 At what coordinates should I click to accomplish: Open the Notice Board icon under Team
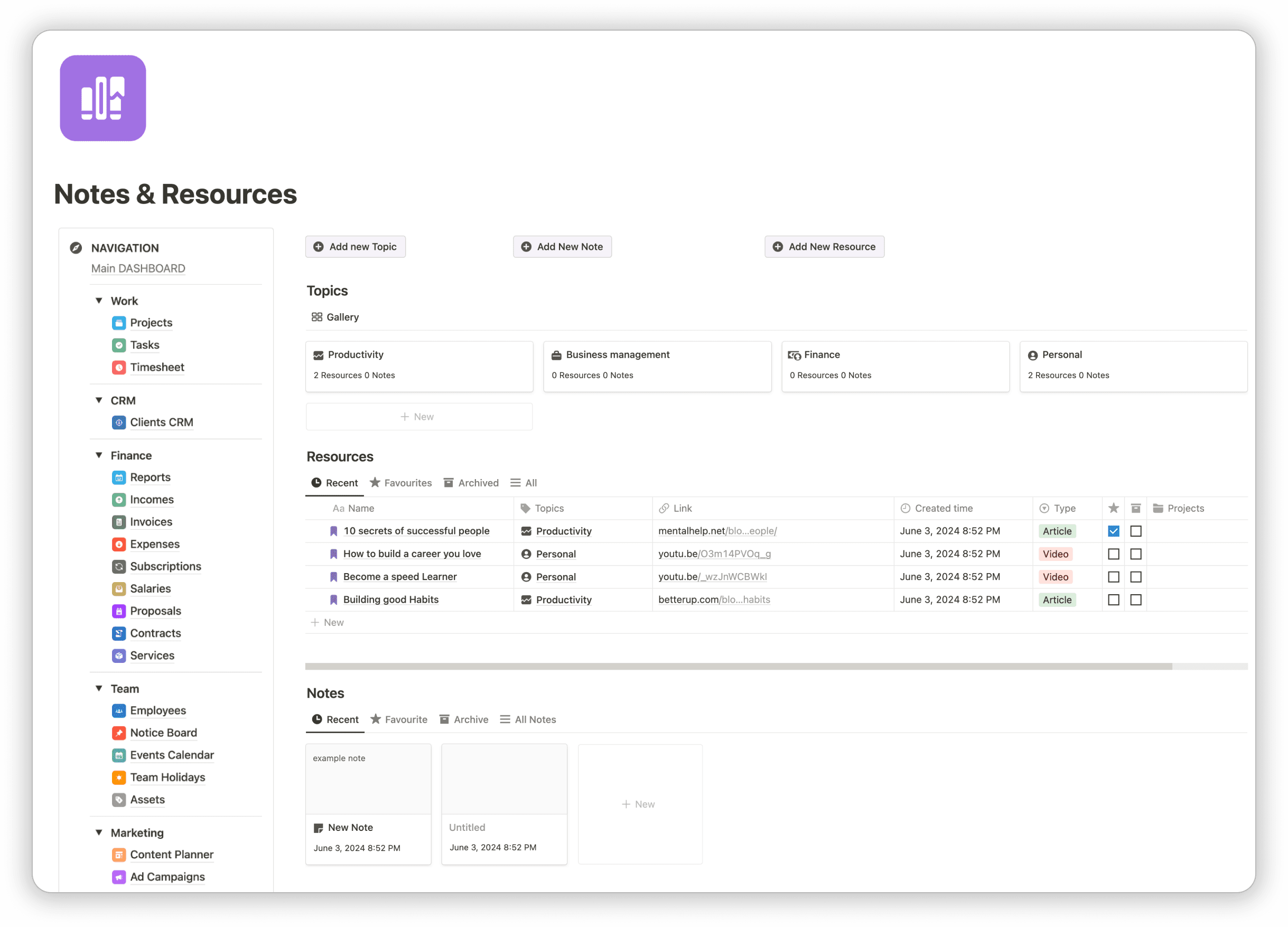[119, 733]
